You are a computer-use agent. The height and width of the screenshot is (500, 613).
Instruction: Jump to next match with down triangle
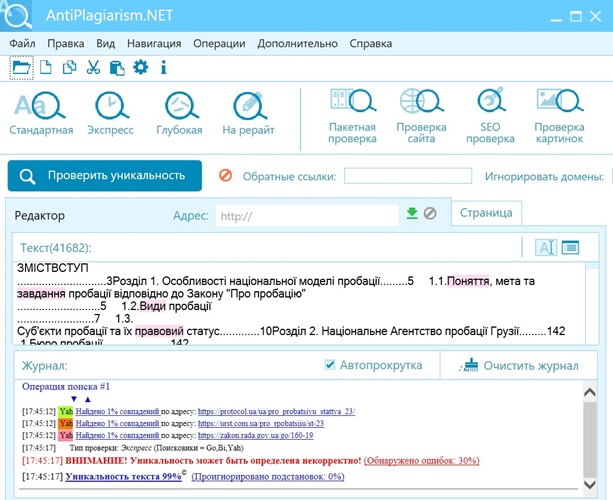[x=74, y=400]
